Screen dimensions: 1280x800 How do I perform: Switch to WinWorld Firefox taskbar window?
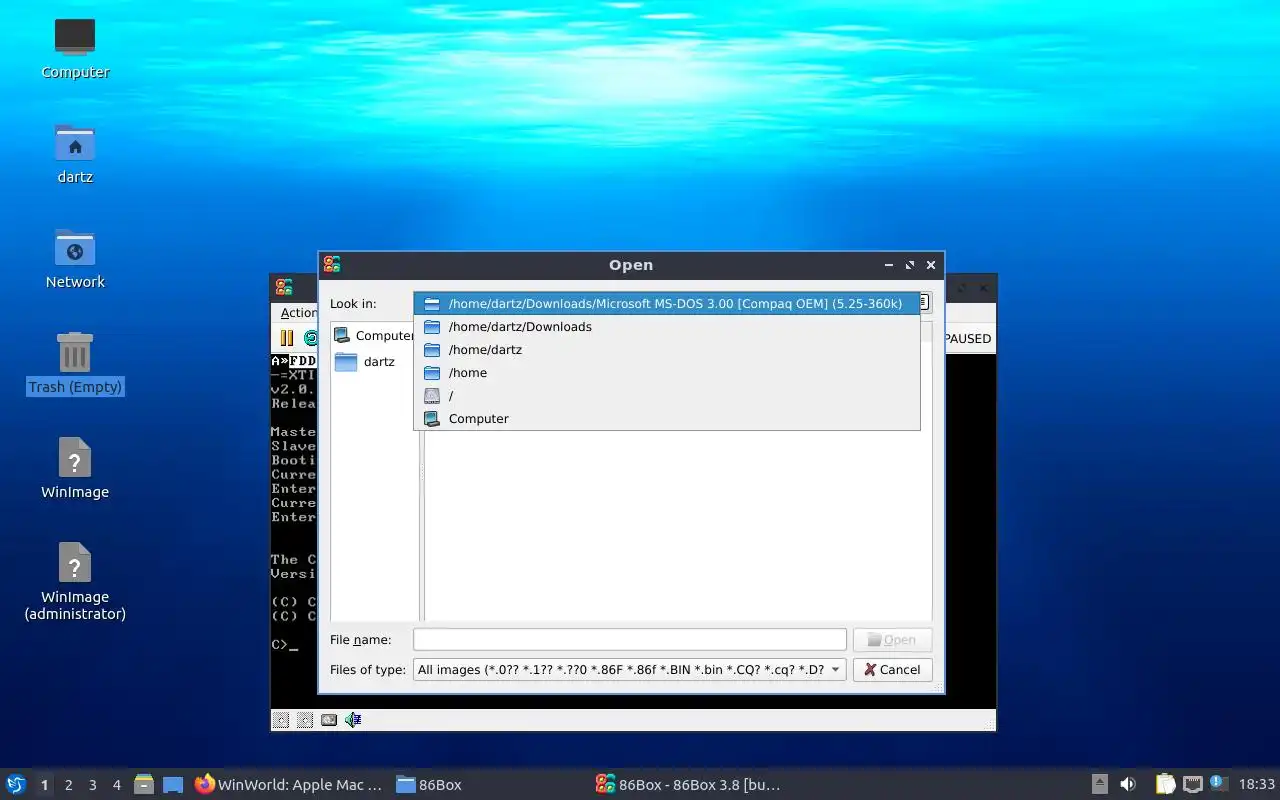[x=288, y=785]
